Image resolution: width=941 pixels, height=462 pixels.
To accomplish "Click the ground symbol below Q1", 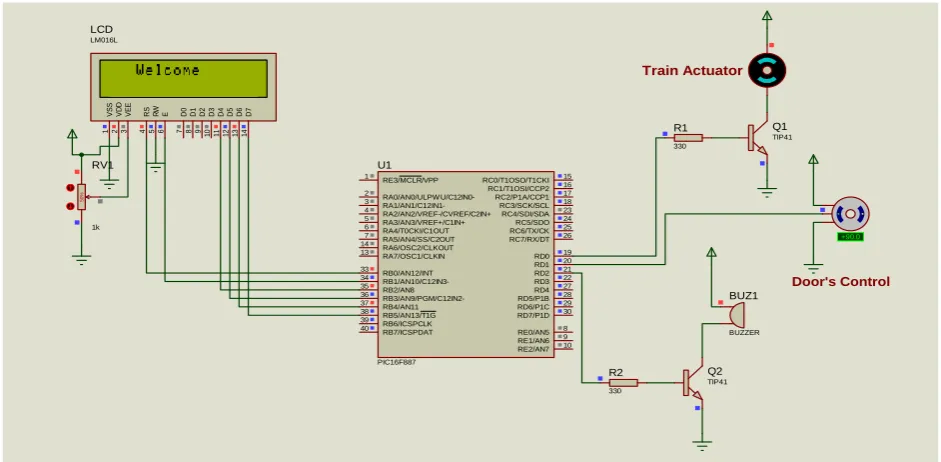I will tap(767, 191).
